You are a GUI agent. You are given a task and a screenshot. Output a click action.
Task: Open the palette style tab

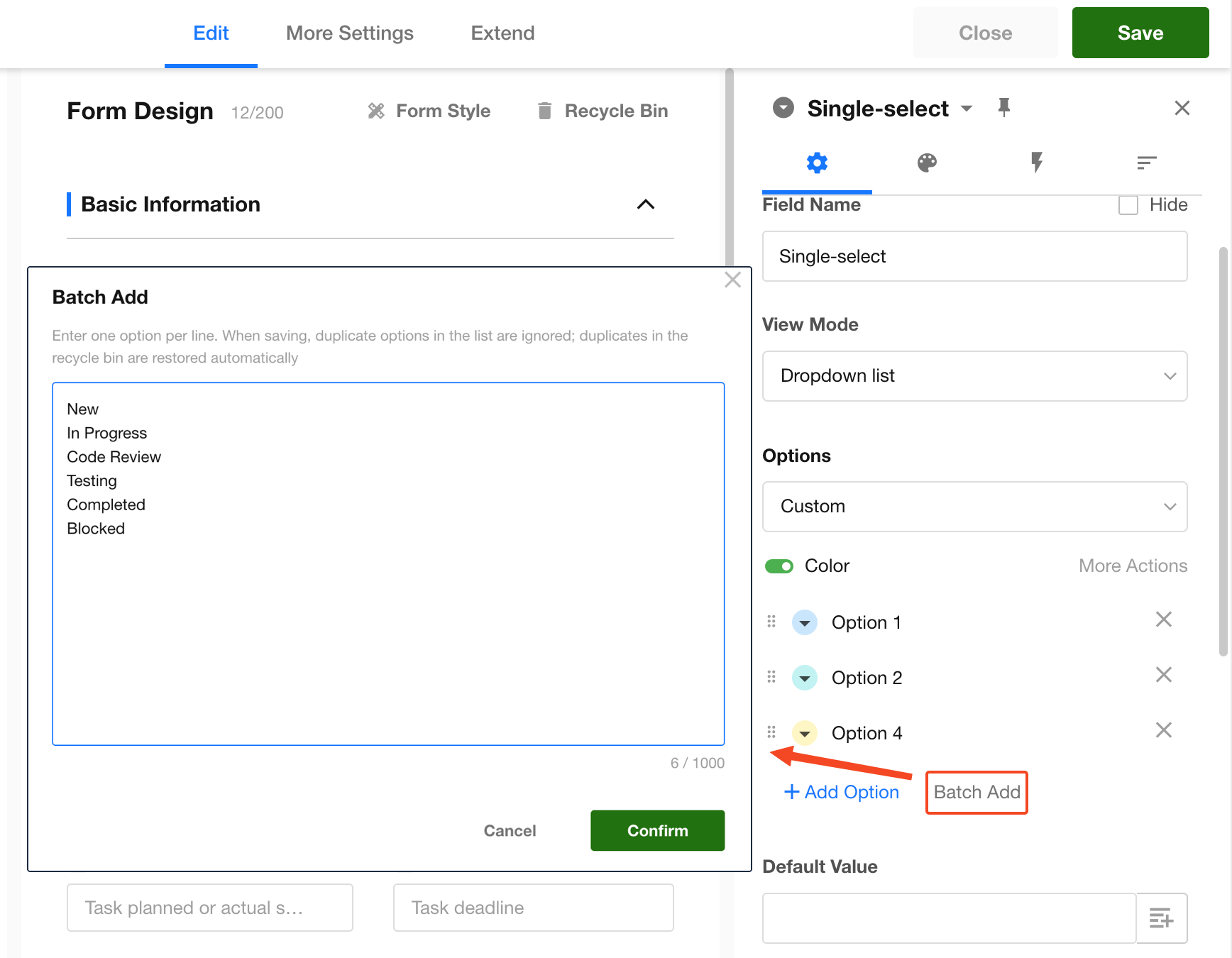coord(927,163)
